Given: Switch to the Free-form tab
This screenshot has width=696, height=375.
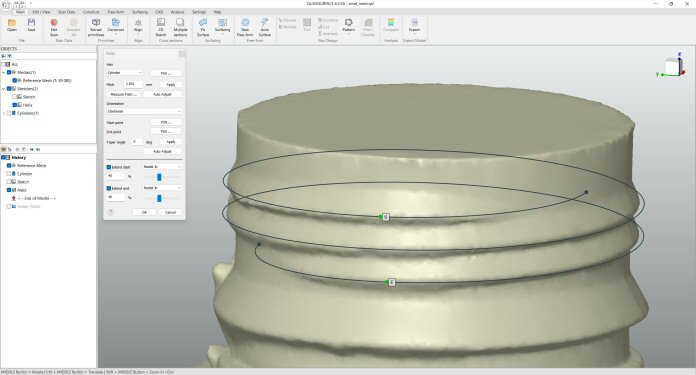Looking at the screenshot, I should (116, 12).
